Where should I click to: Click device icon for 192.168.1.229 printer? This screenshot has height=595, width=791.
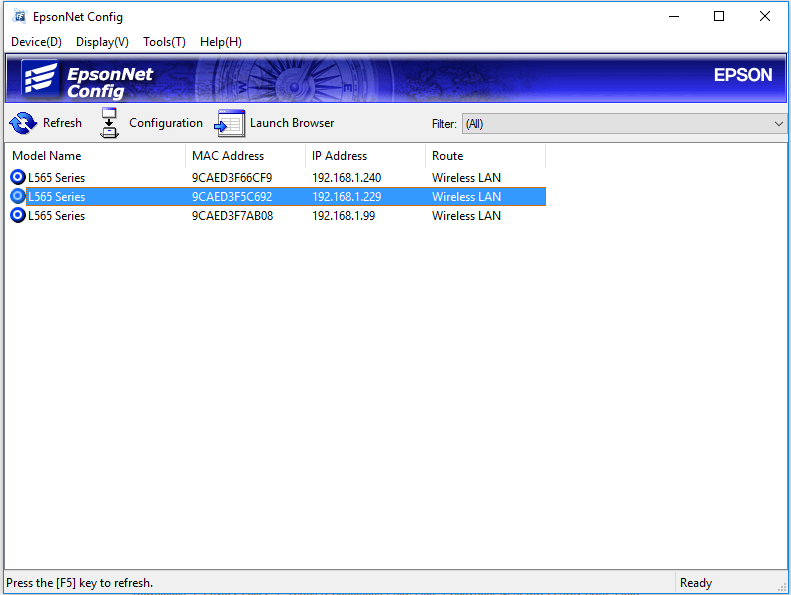18,196
